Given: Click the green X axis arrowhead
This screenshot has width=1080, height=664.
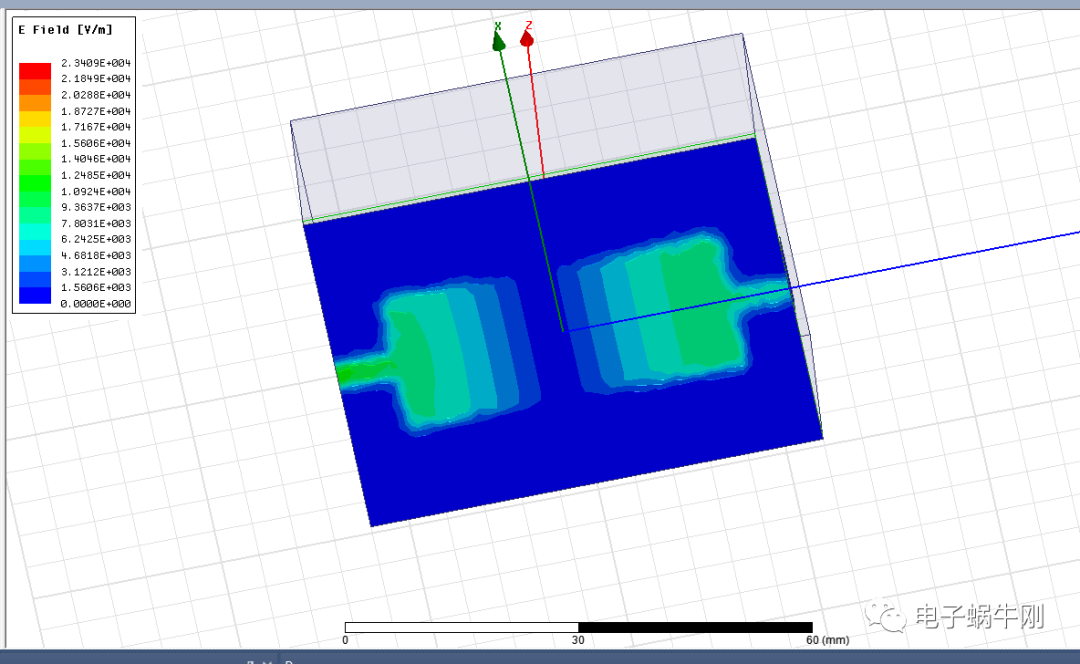Looking at the screenshot, I should click(x=497, y=41).
